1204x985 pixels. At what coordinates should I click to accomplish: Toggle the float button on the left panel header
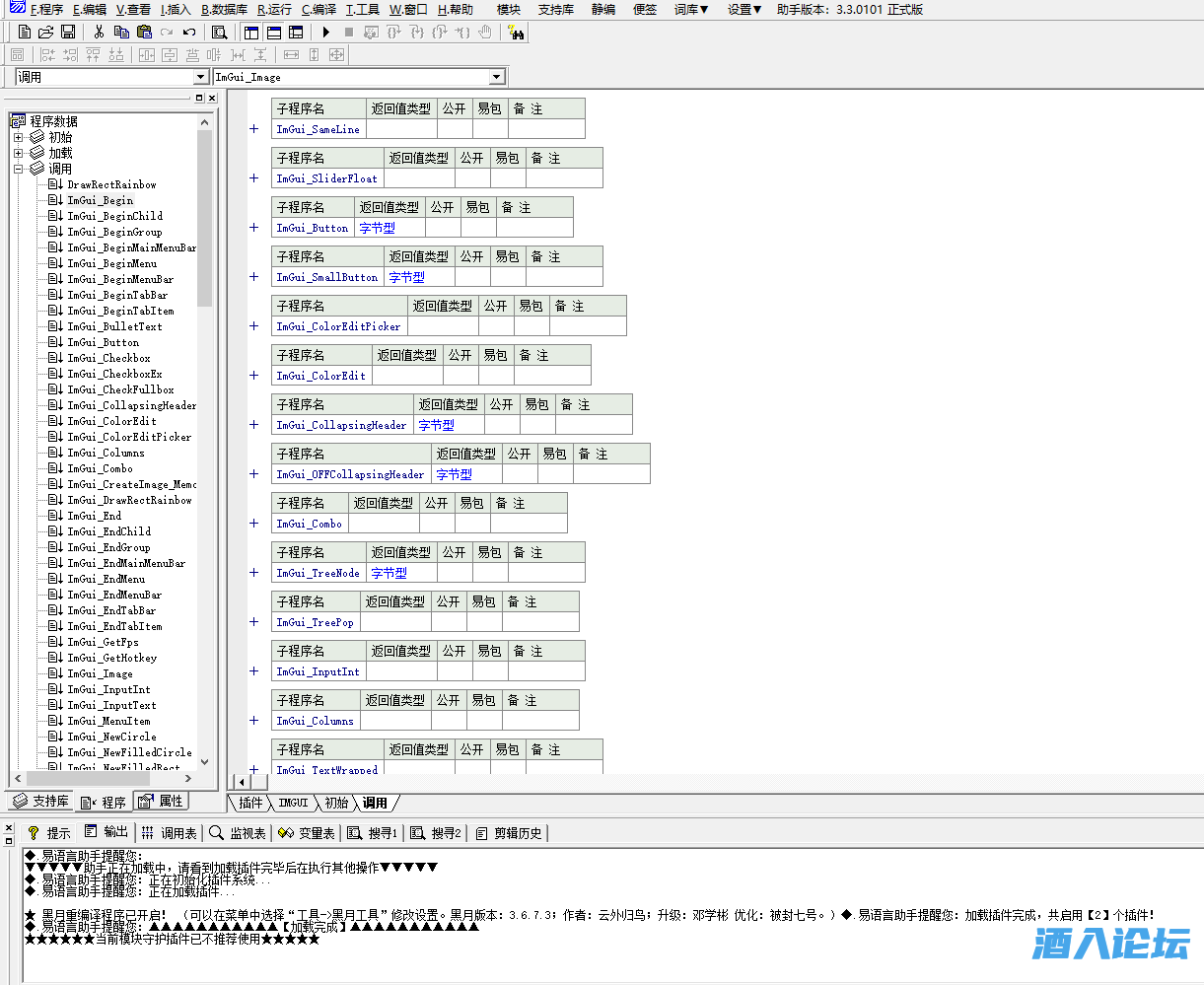[198, 99]
